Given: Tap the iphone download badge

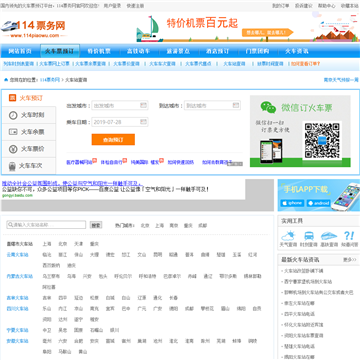Looking at the screenshot, I should tap(292, 203).
